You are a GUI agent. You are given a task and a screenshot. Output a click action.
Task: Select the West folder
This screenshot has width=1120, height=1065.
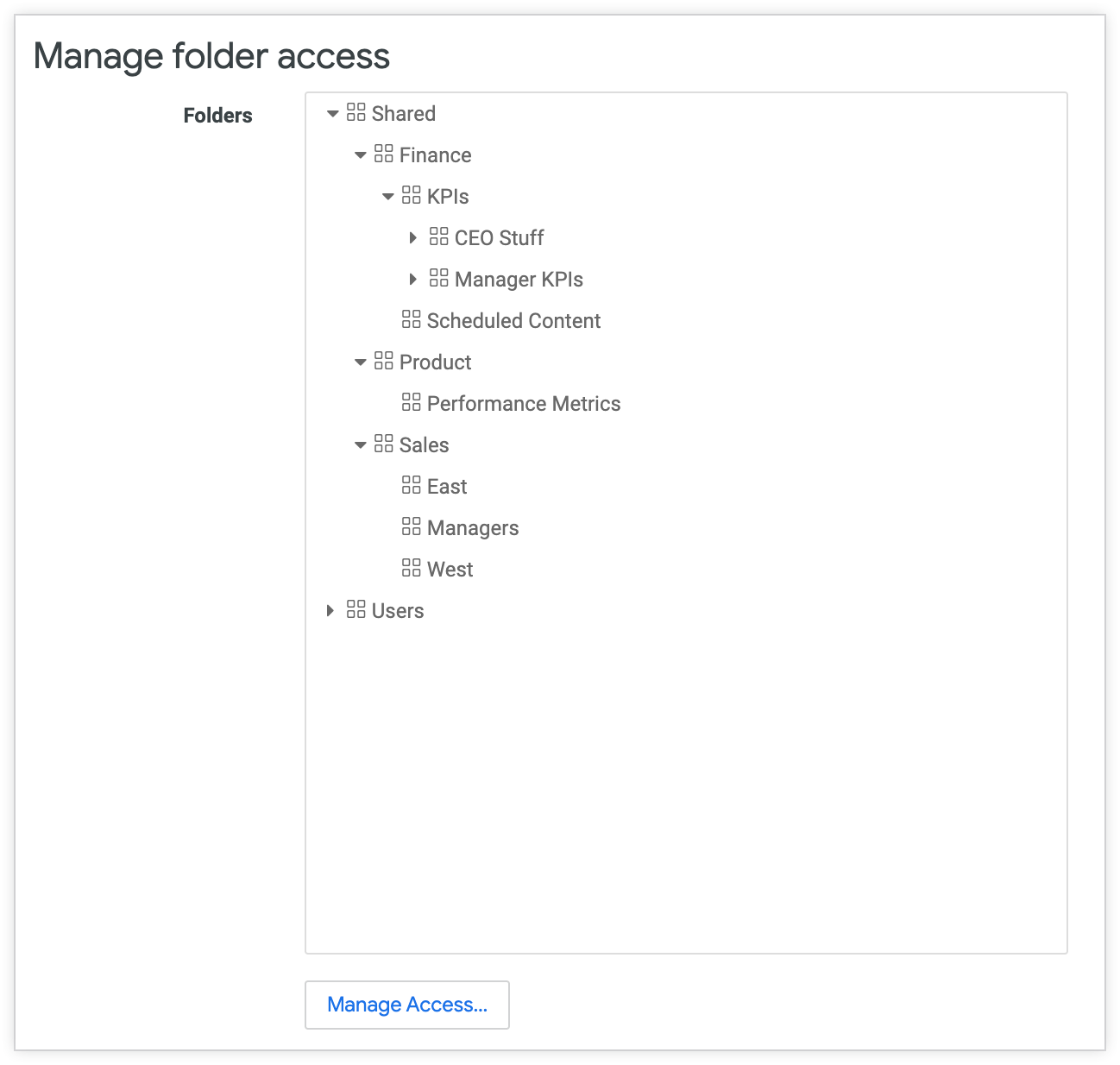coord(449,569)
